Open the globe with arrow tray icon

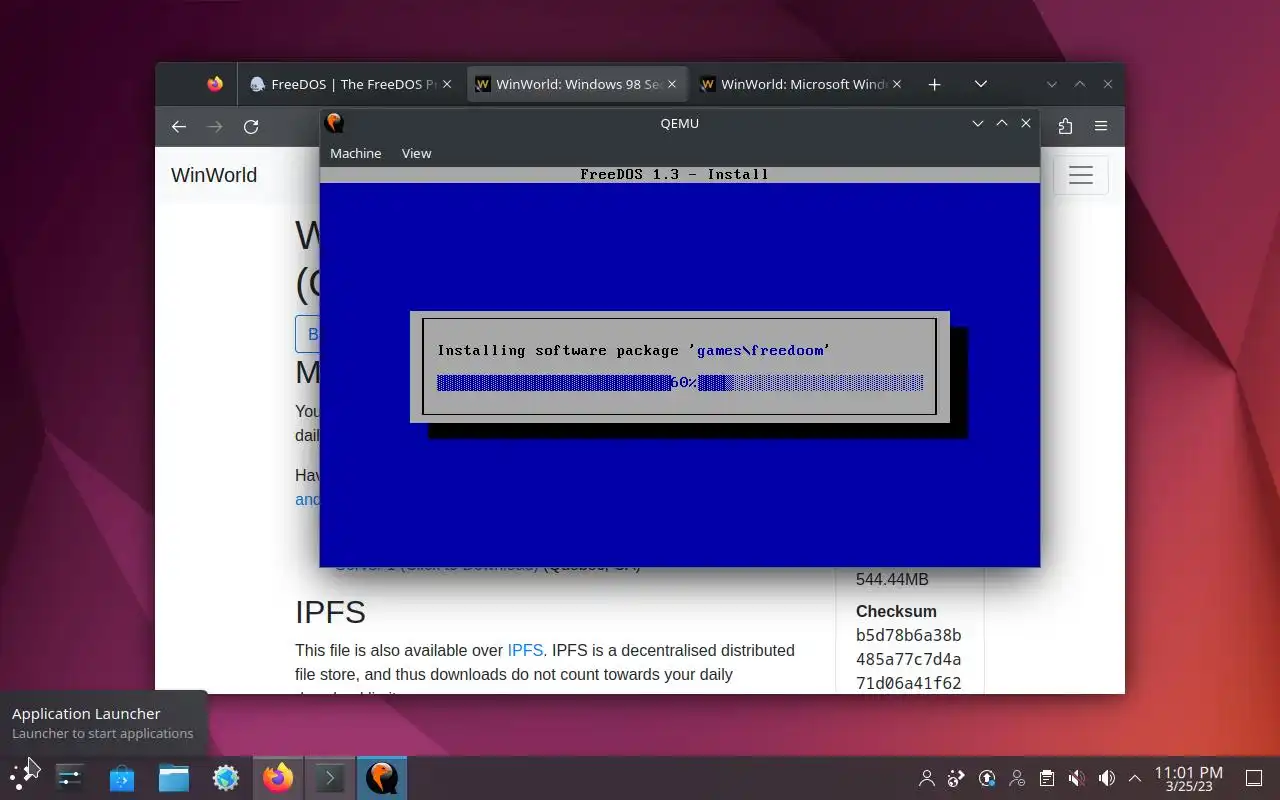(x=957, y=778)
